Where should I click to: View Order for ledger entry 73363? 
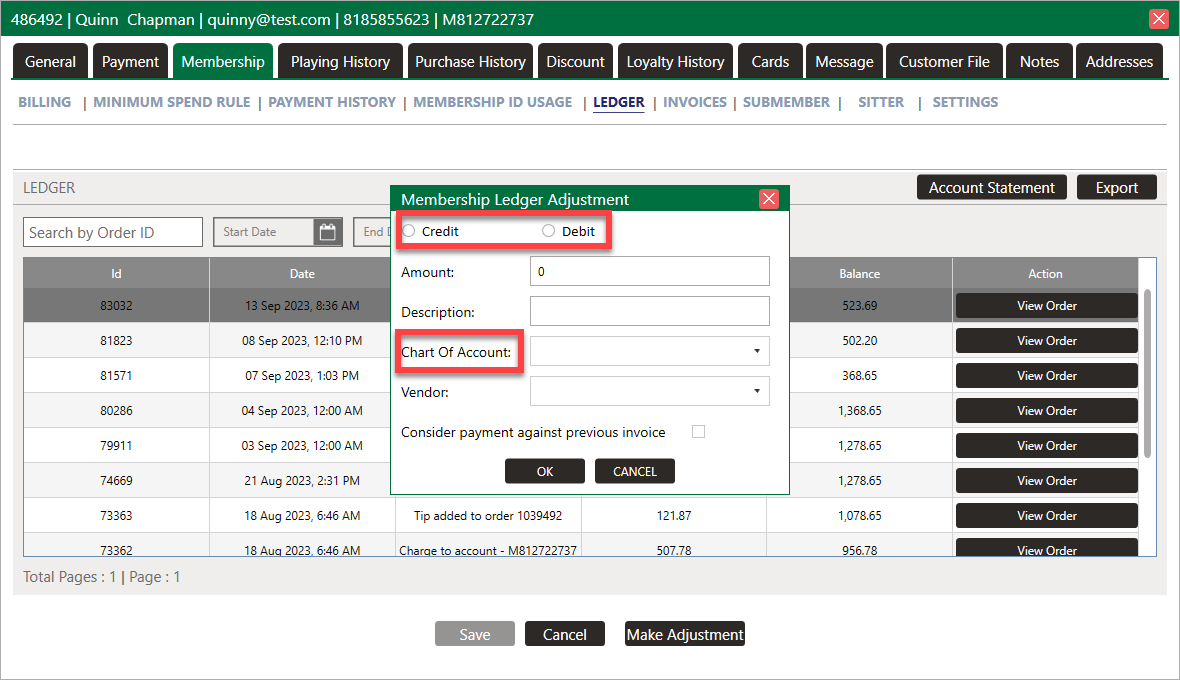[x=1046, y=515]
